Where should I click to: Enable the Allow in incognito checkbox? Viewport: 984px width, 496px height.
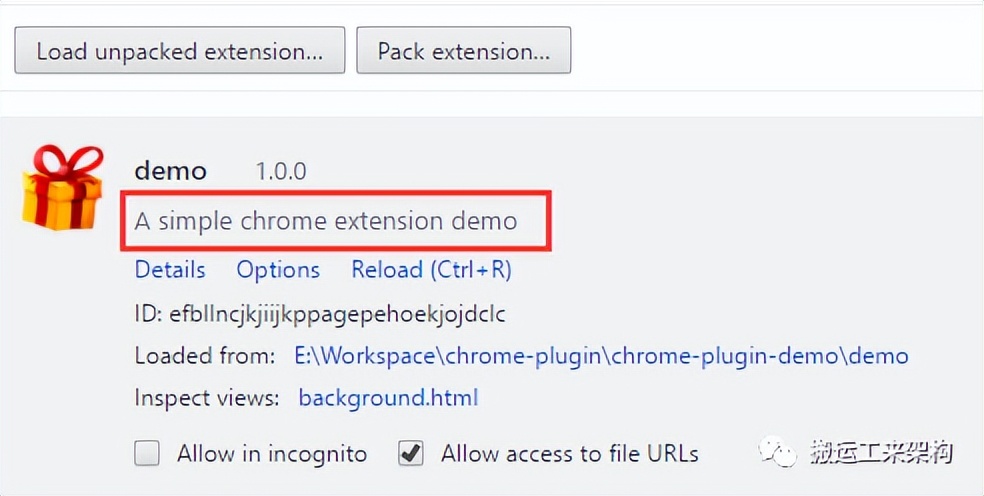(147, 454)
